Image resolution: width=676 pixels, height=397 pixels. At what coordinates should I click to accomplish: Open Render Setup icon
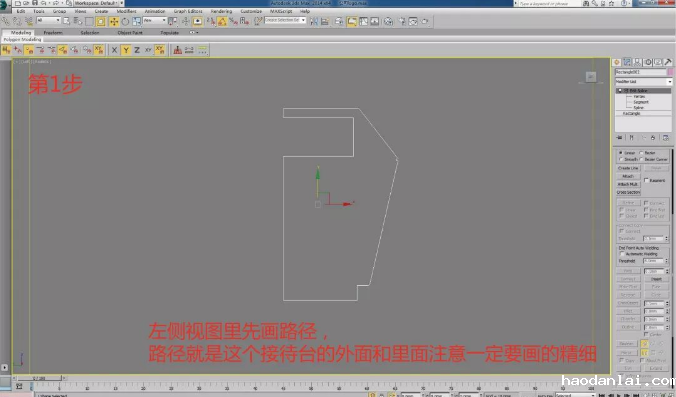(401, 21)
